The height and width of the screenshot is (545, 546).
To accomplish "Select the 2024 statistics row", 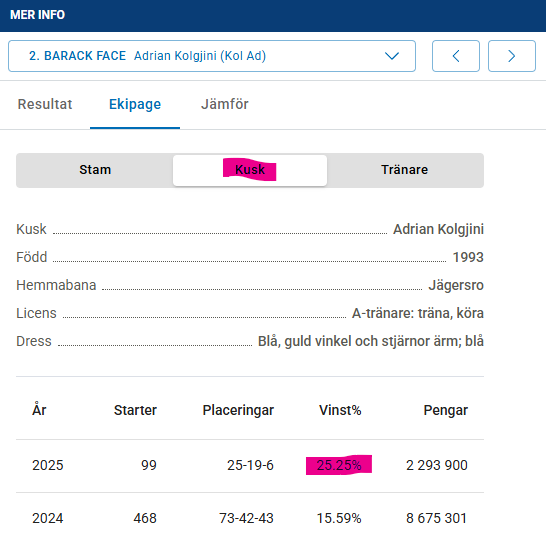I will coord(250,519).
